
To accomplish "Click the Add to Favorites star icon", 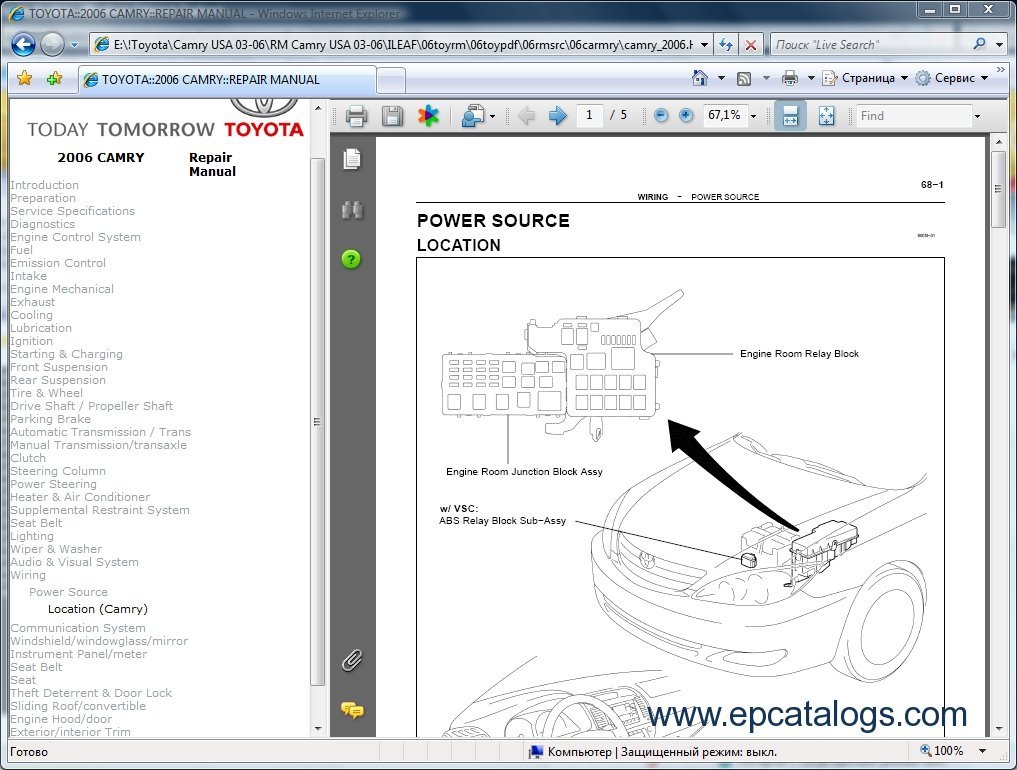I will point(54,78).
